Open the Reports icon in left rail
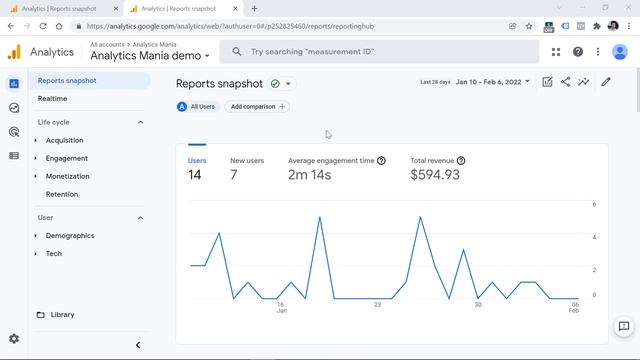The width and height of the screenshot is (640, 360). [14, 84]
